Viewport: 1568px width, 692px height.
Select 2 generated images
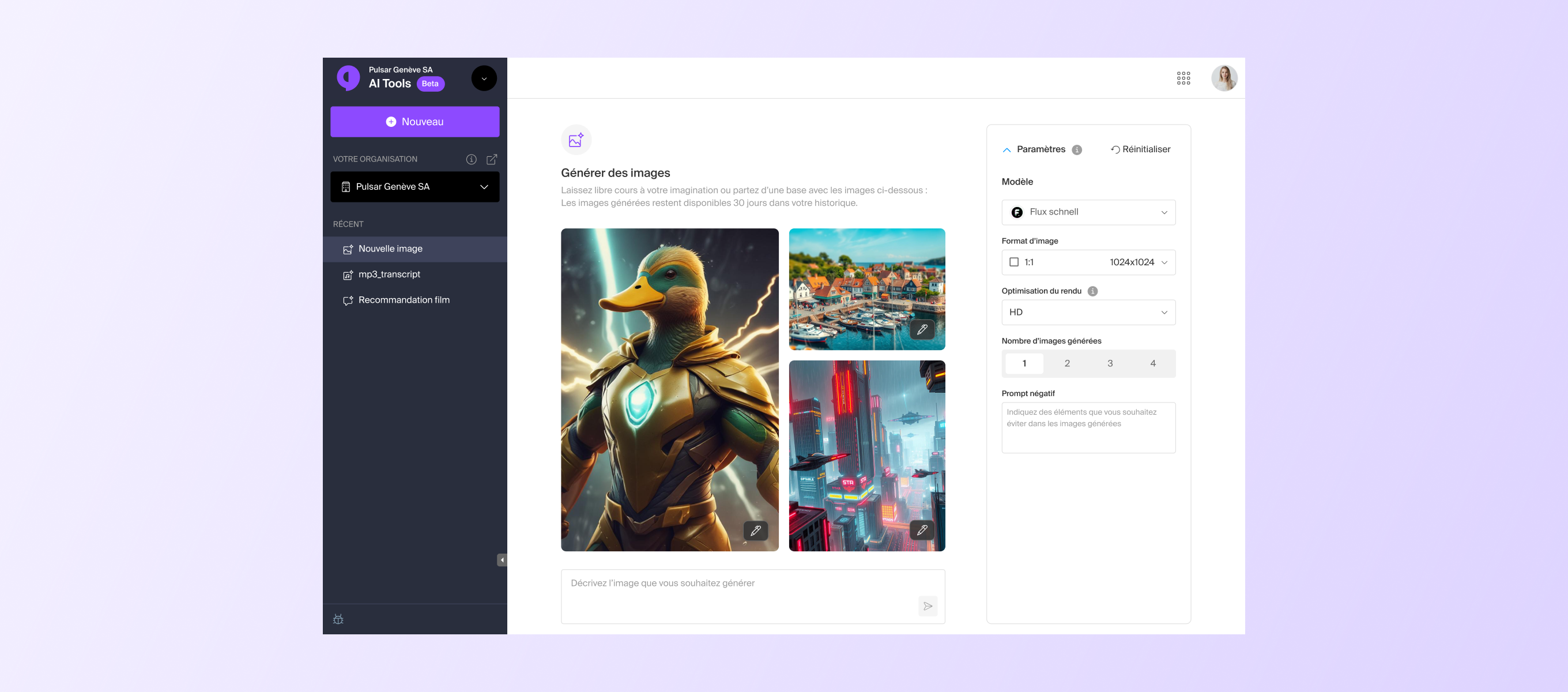point(1067,363)
